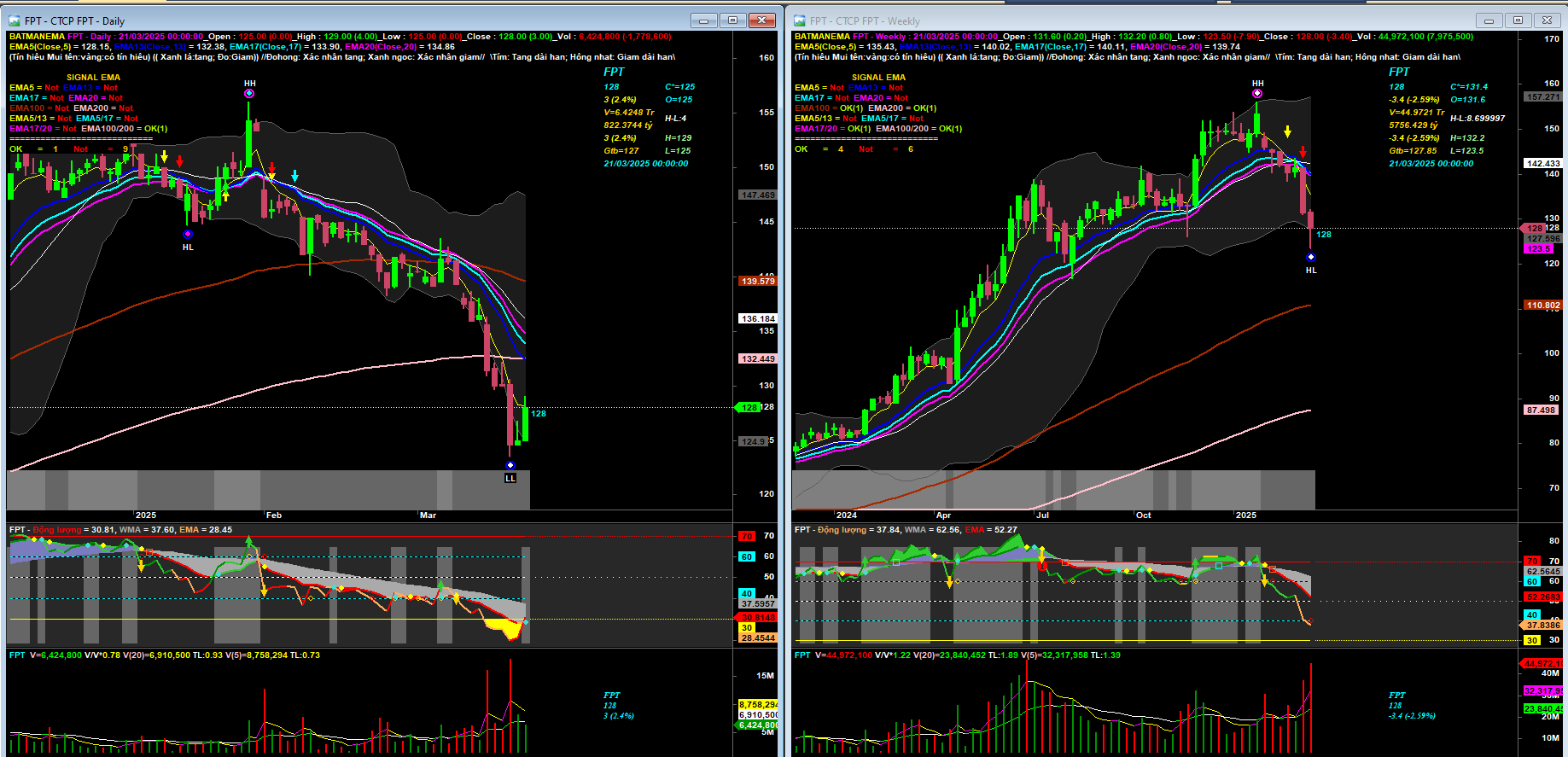Click 'EMA200 = OK(1)' text in Weekly chart
1568x757 pixels.
pos(902,108)
